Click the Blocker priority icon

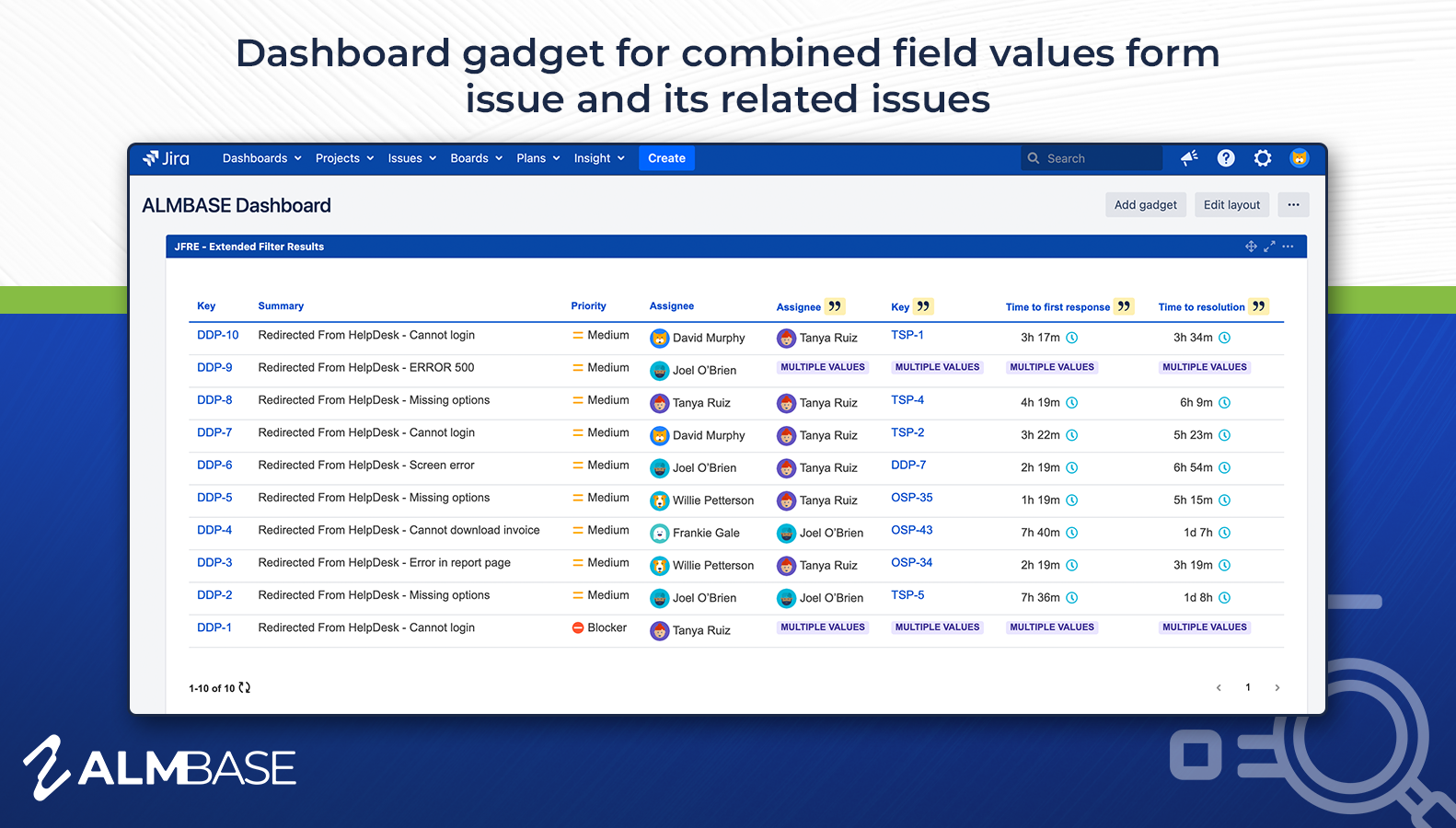tap(578, 627)
